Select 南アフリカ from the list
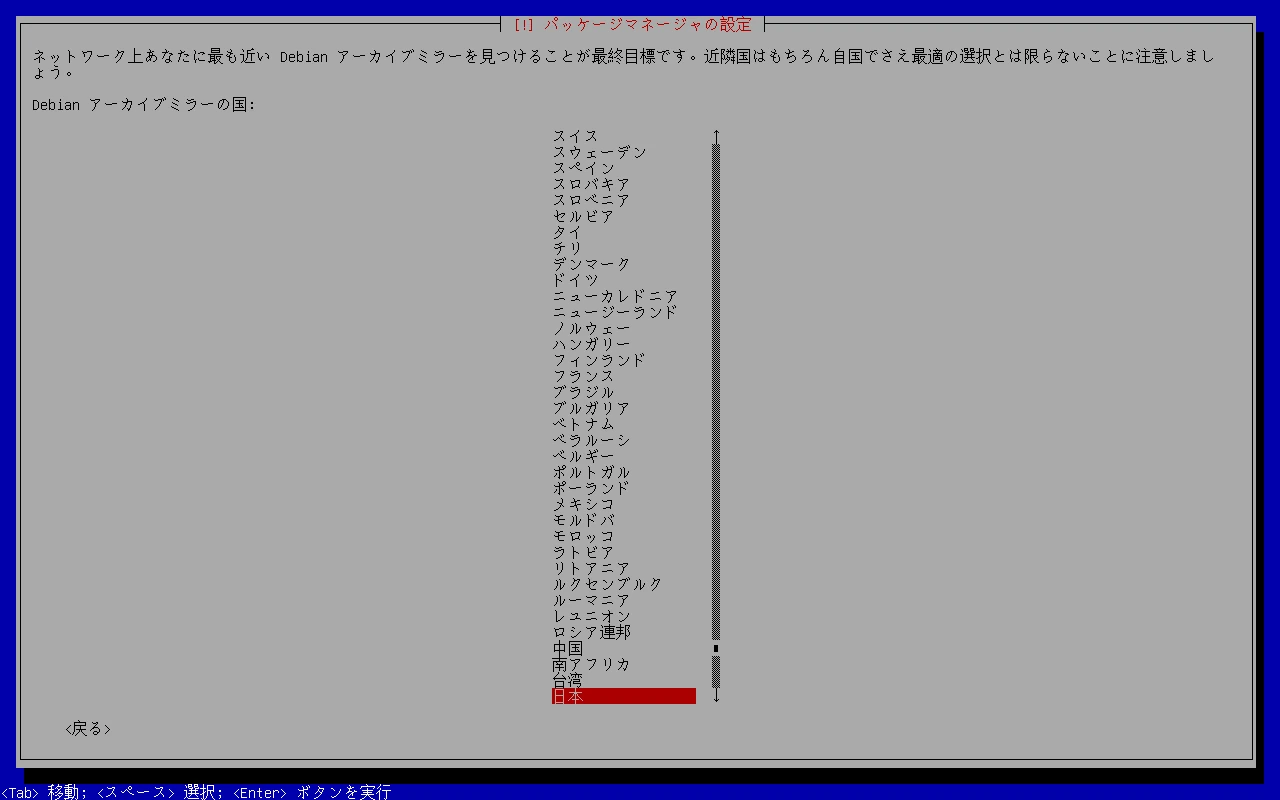This screenshot has width=1280, height=800. click(x=591, y=664)
